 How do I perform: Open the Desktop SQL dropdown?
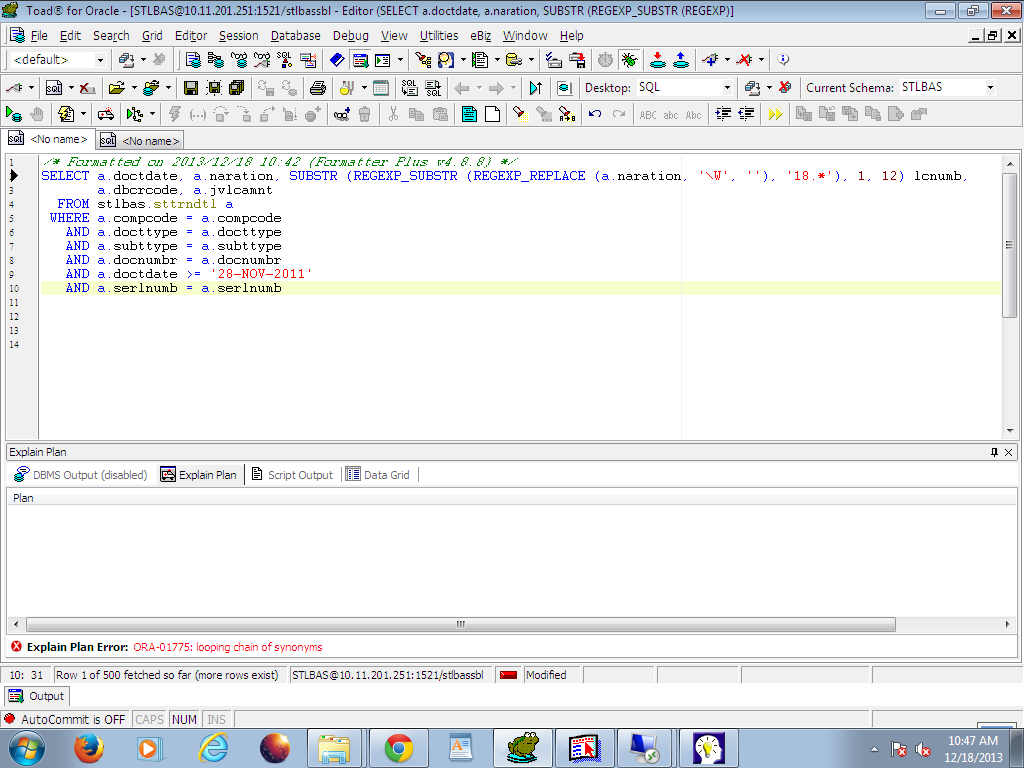pyautogui.click(x=727, y=88)
